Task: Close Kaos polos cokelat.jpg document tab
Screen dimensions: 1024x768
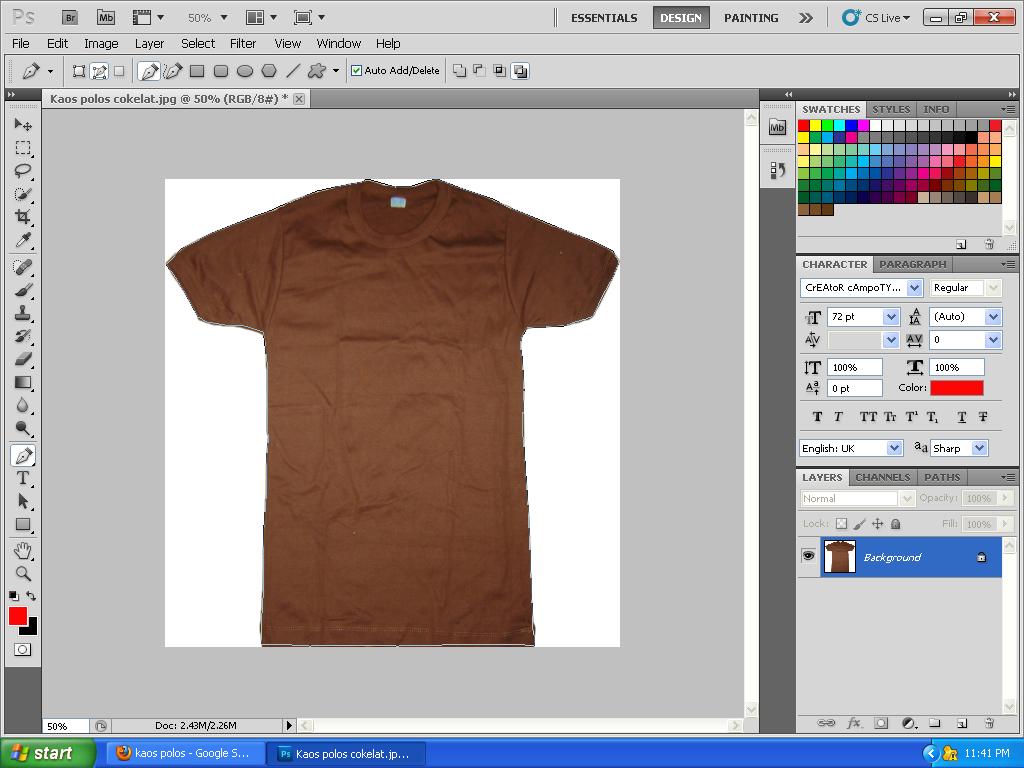Action: click(x=298, y=99)
